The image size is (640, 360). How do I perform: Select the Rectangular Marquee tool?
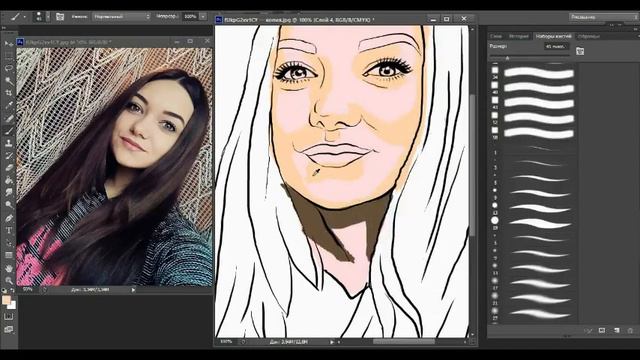click(x=9, y=56)
